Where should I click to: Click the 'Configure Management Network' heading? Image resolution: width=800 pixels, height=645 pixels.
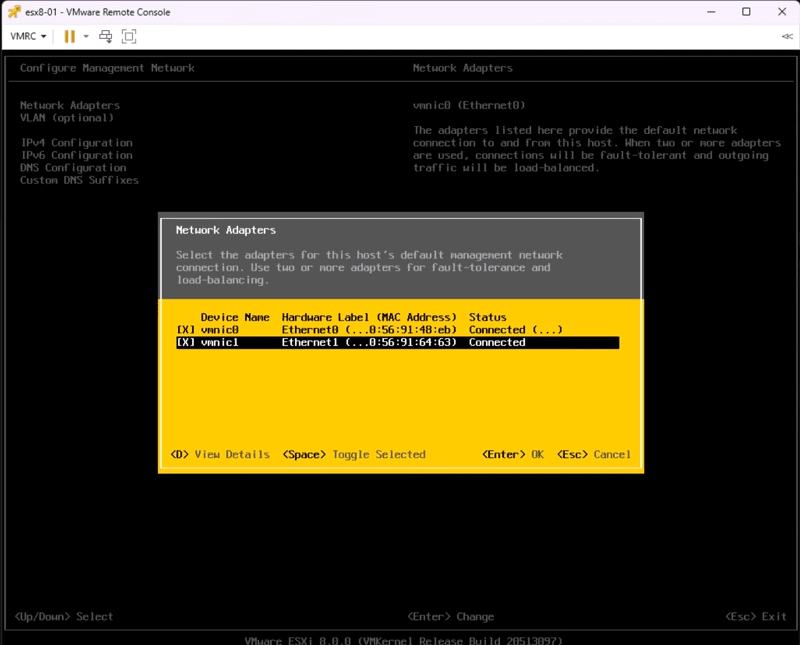click(107, 68)
